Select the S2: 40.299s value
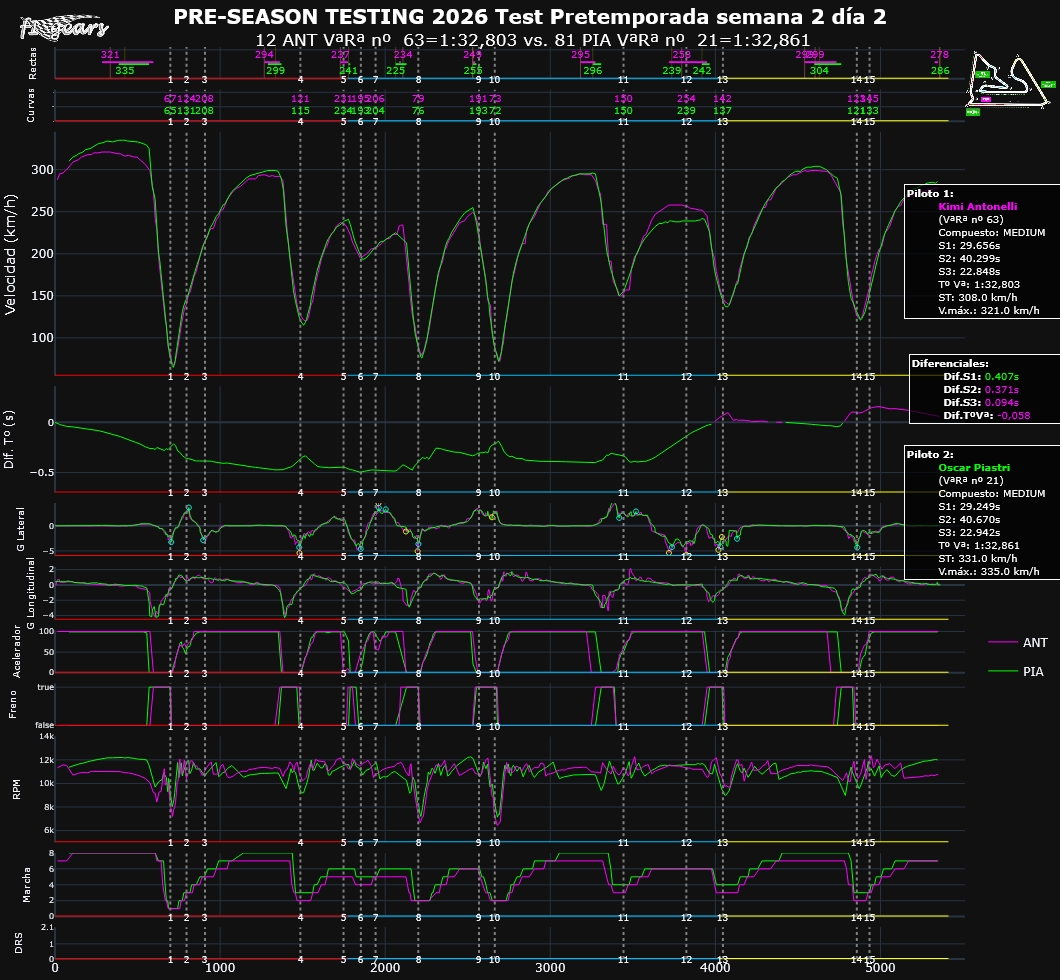Screen dimensions: 1060x980 tap(969, 258)
